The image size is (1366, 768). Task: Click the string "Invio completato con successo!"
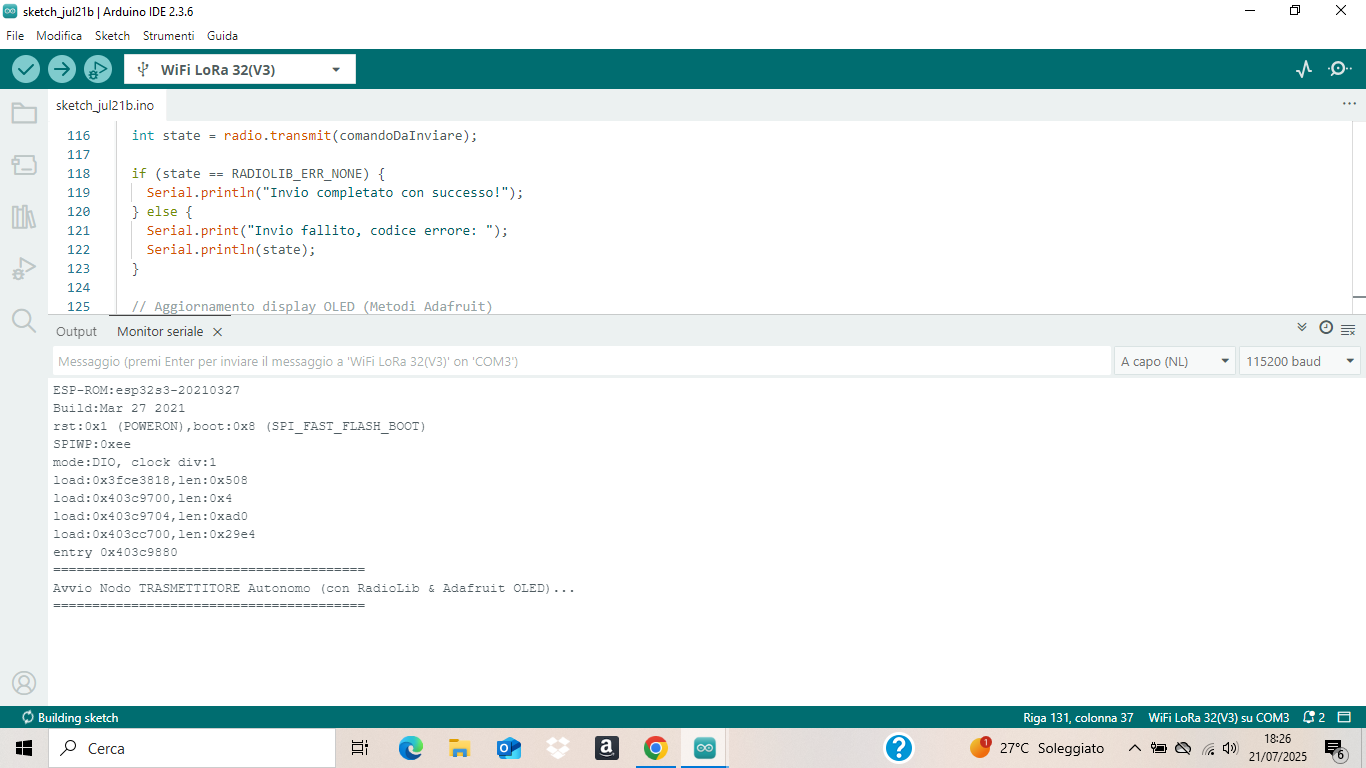click(385, 193)
